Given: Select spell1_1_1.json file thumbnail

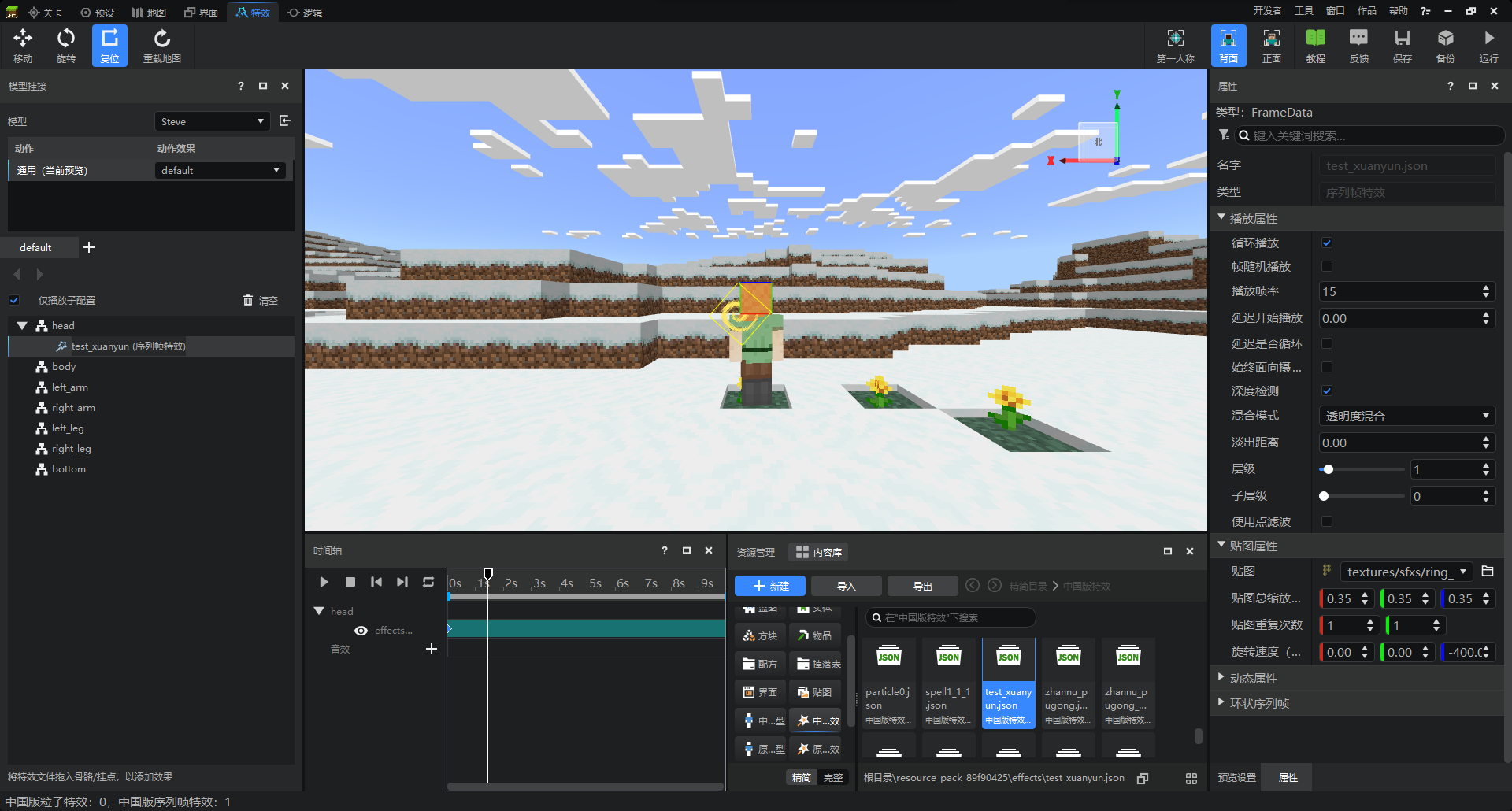Looking at the screenshot, I should point(949,683).
